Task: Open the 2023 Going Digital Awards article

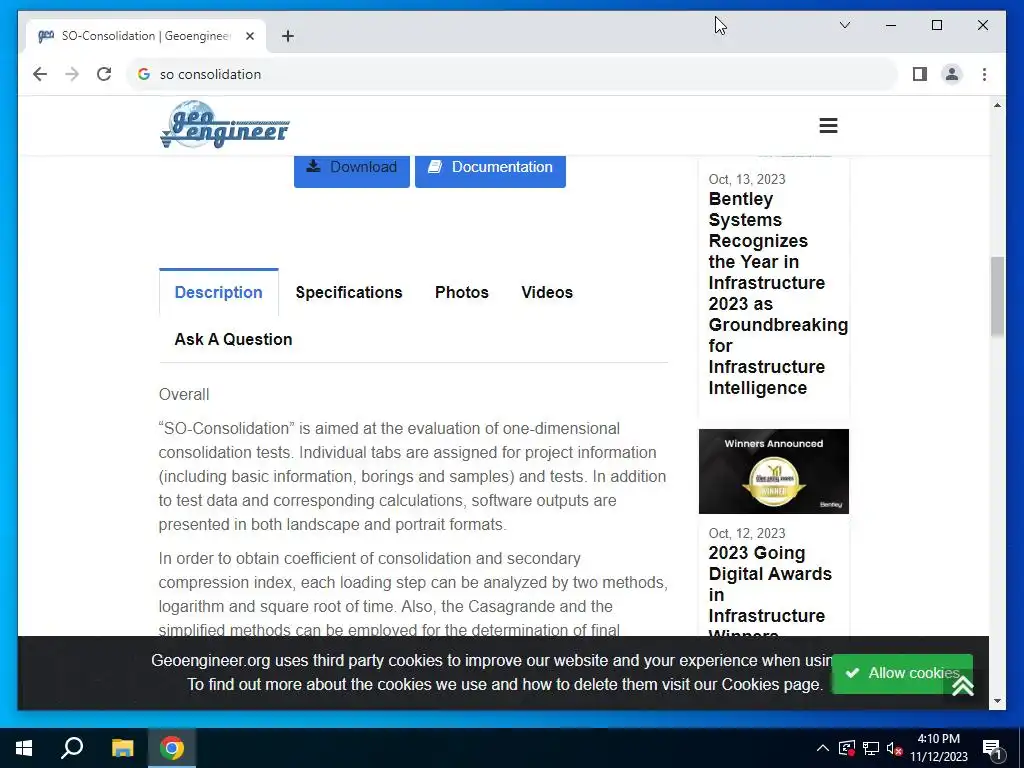Action: pos(770,593)
